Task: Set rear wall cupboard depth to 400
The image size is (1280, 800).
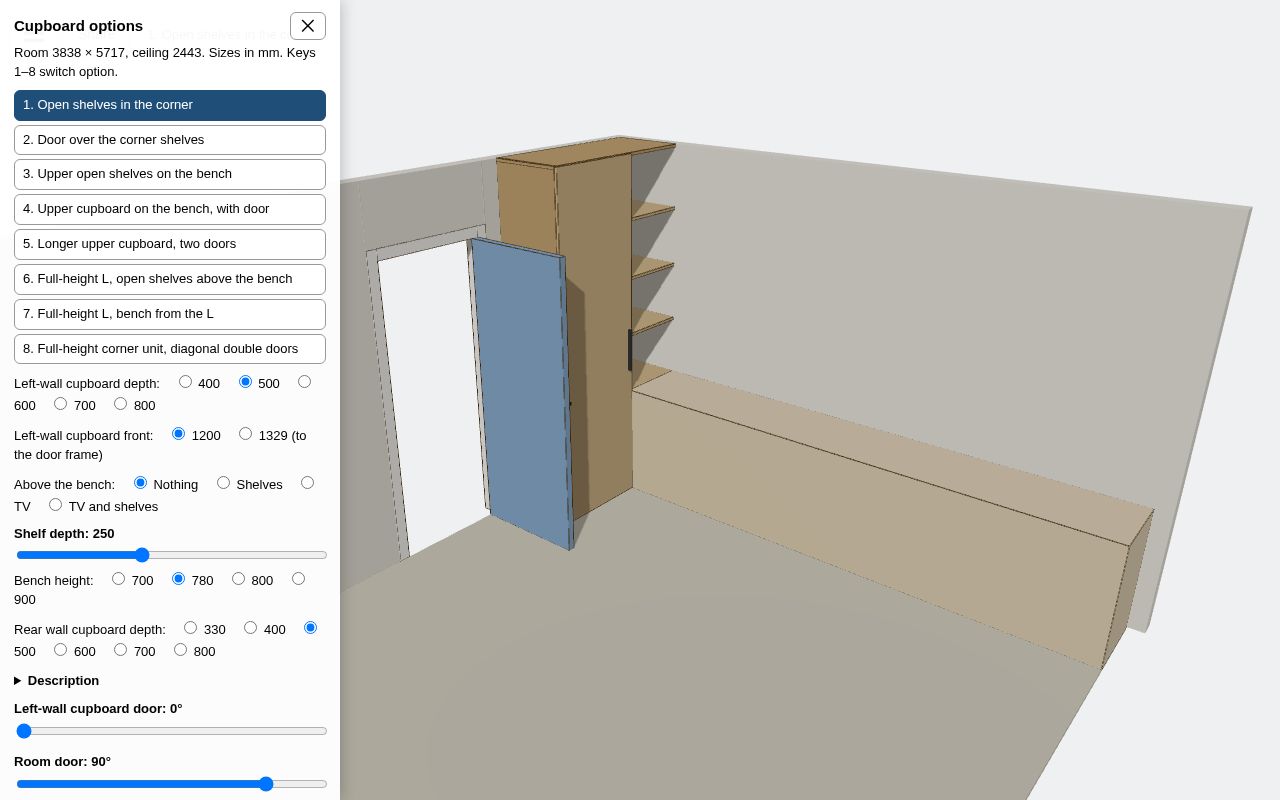Action: [250, 628]
